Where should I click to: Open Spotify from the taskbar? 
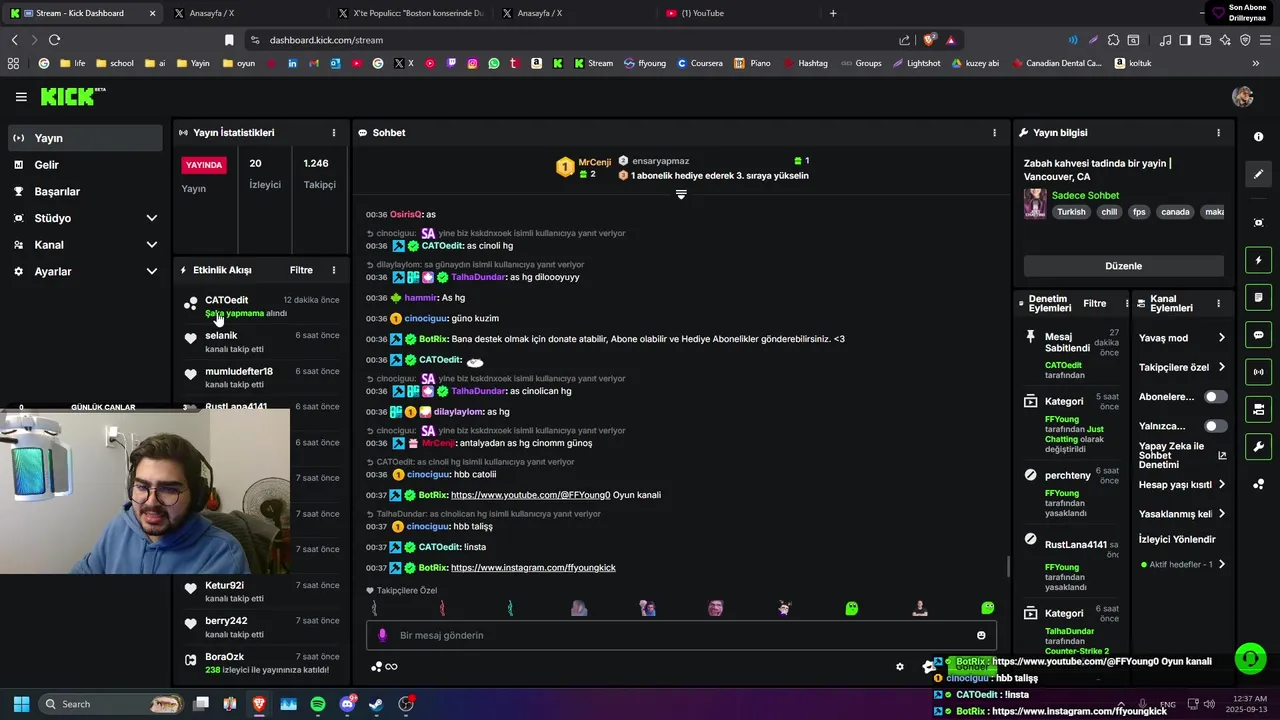coord(318,704)
